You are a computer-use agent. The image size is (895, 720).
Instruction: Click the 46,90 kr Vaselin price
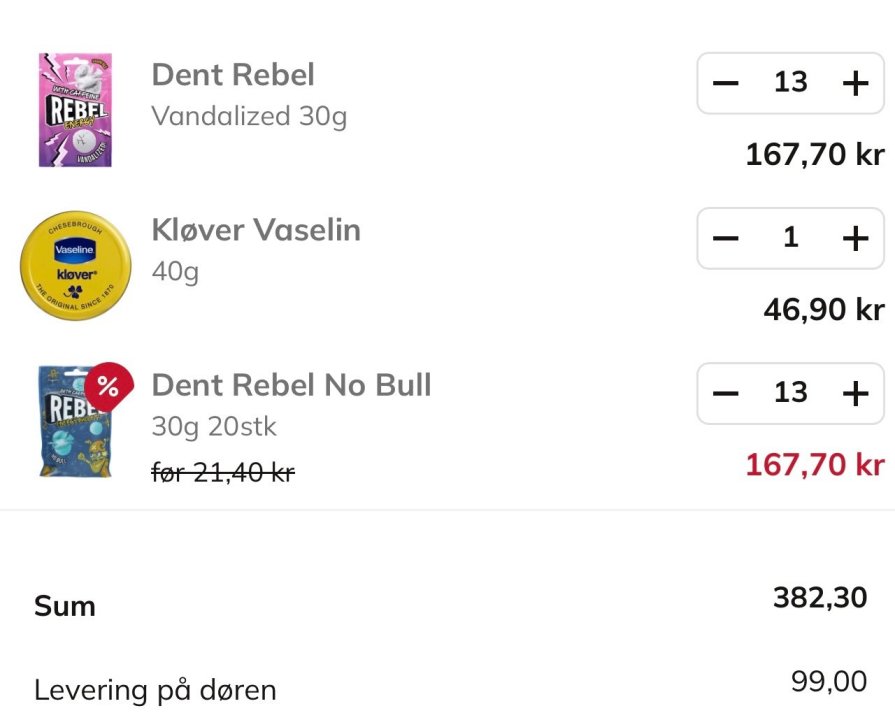pyautogui.click(x=823, y=310)
